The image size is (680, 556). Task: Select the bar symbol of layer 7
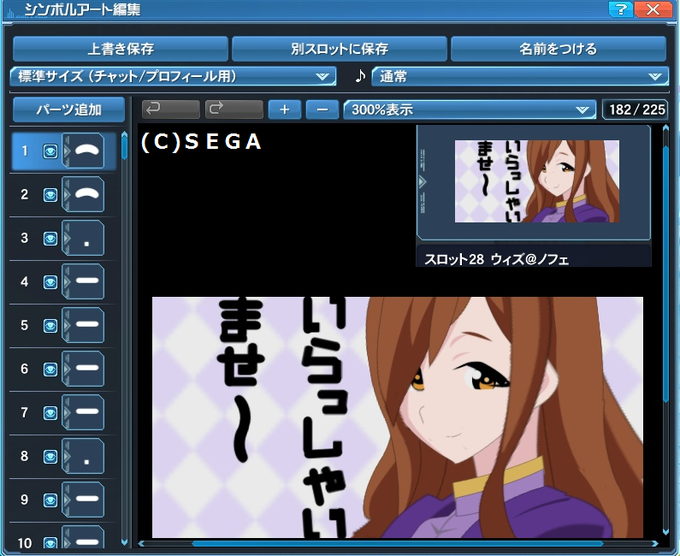pos(83,412)
